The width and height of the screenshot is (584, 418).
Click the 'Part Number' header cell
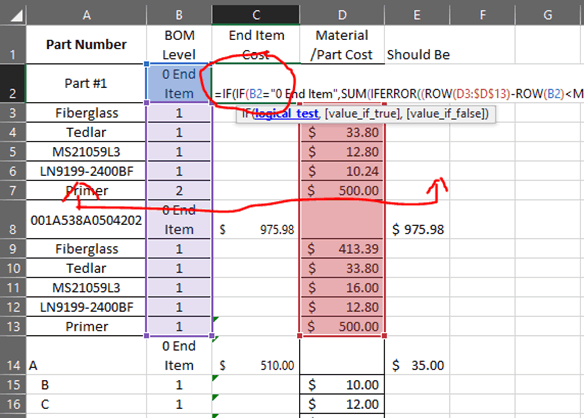coord(86,44)
